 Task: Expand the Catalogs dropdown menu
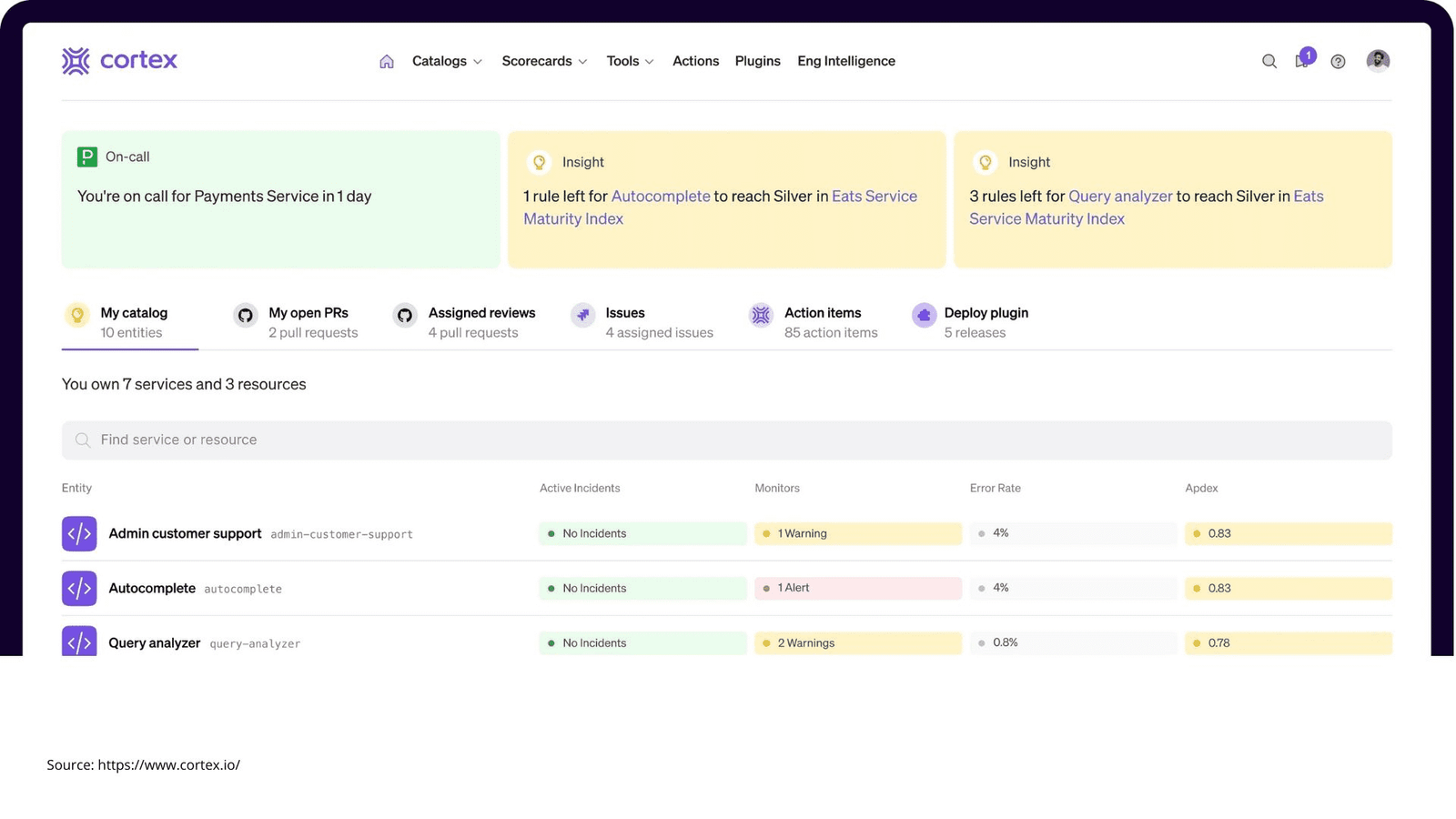coord(447,61)
